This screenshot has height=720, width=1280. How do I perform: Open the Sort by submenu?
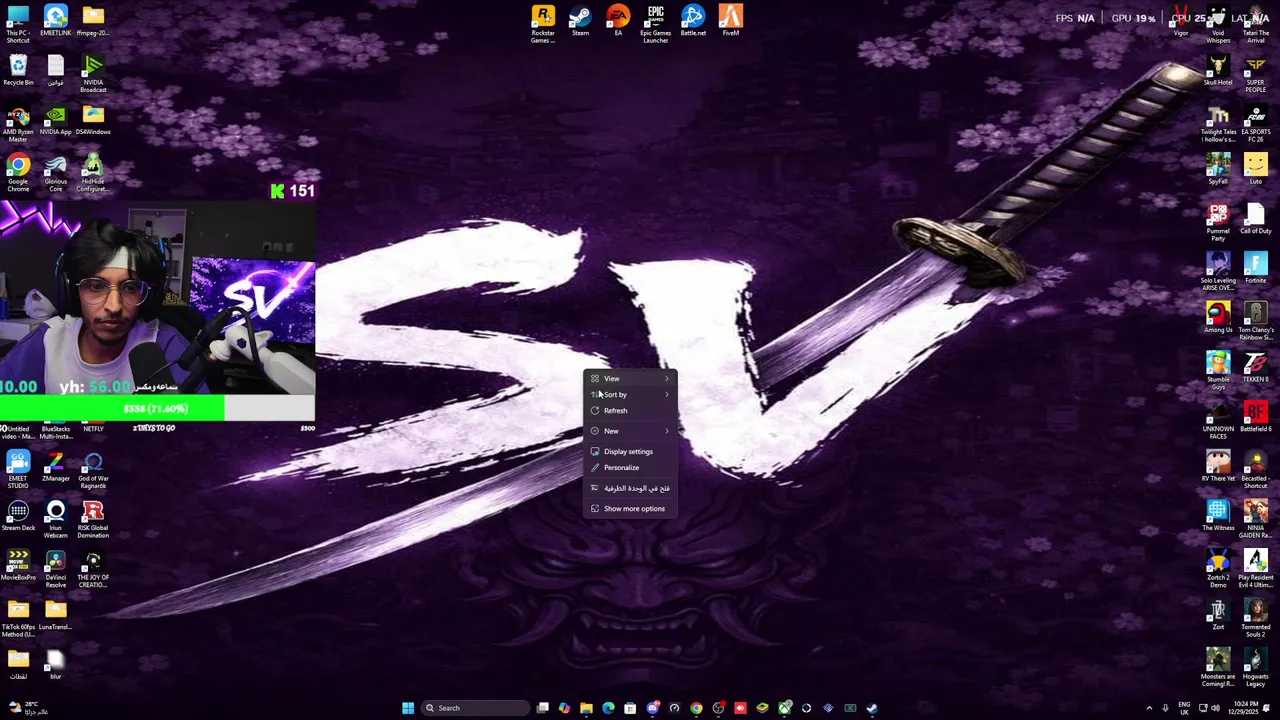pos(630,394)
